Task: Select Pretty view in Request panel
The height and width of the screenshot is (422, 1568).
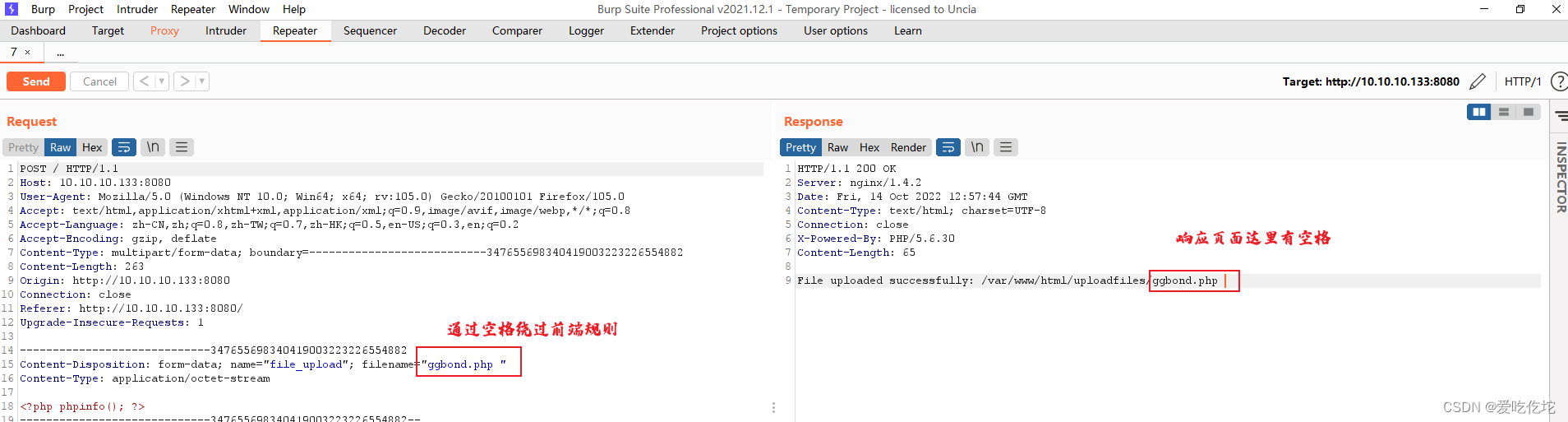Action: 24,147
